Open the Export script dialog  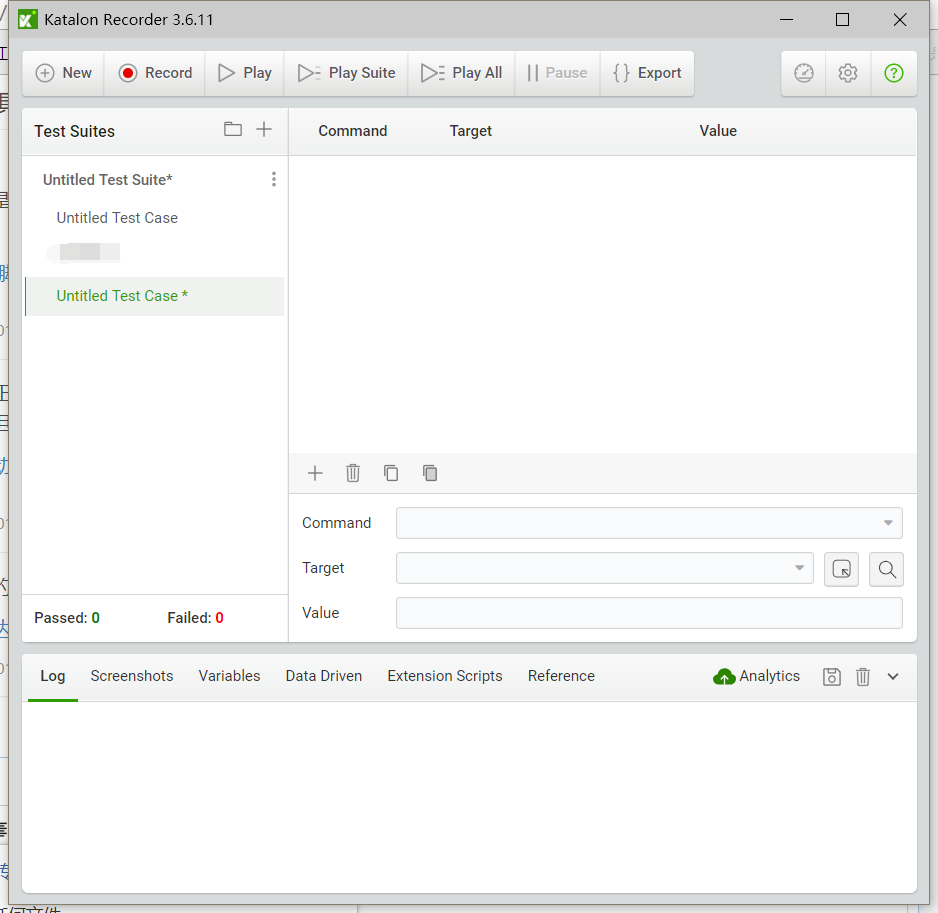(647, 73)
